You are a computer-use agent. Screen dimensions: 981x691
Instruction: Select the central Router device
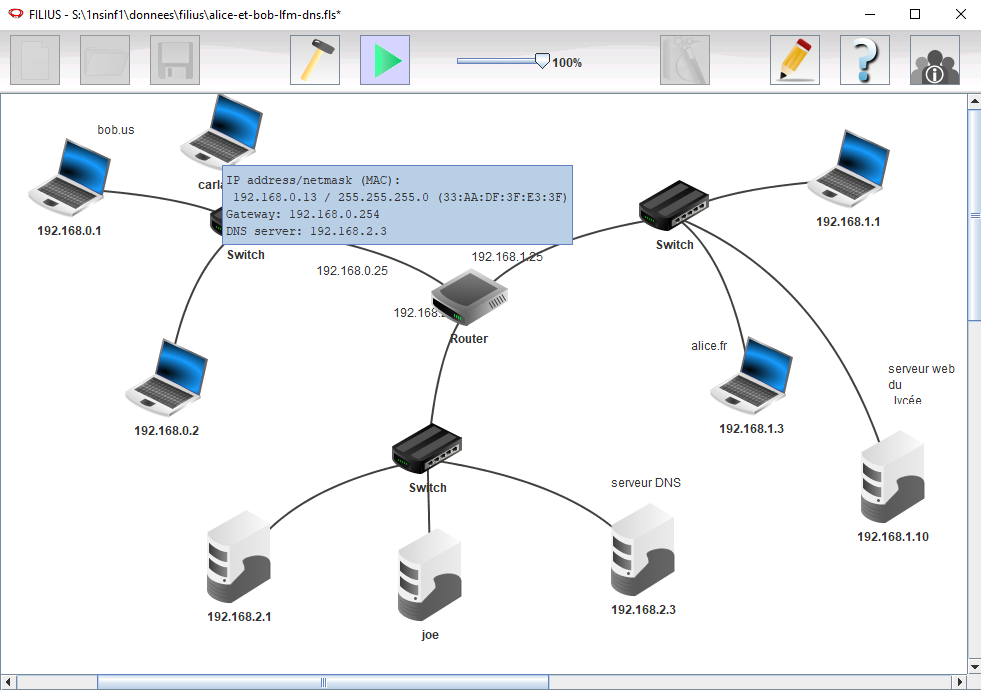click(468, 302)
